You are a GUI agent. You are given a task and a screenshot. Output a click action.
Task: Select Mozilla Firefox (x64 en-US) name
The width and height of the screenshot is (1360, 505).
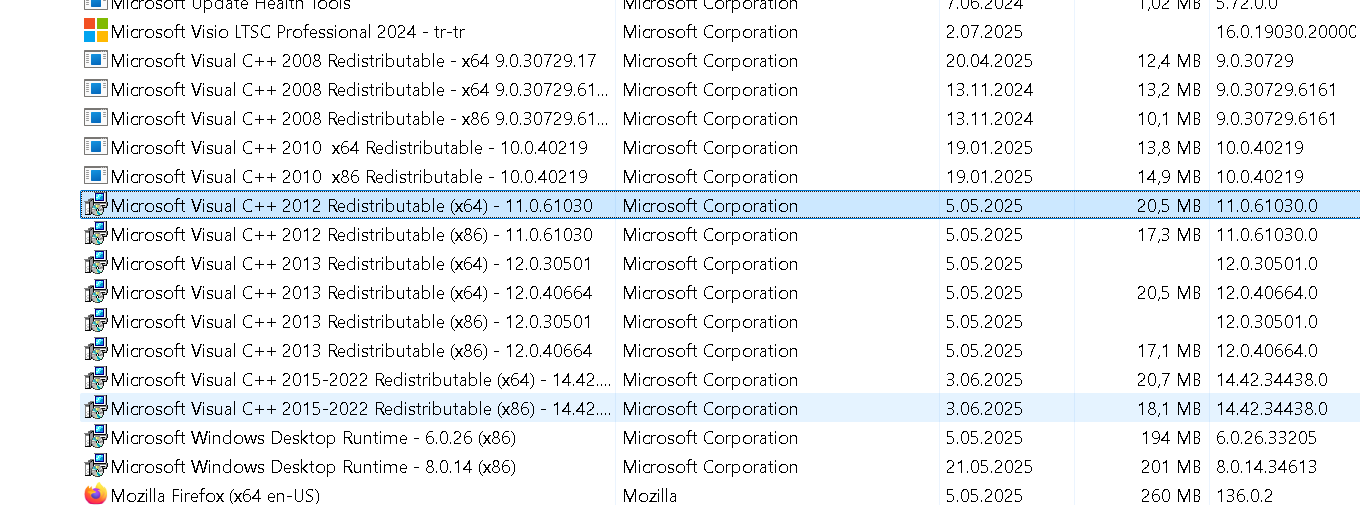click(x=215, y=496)
